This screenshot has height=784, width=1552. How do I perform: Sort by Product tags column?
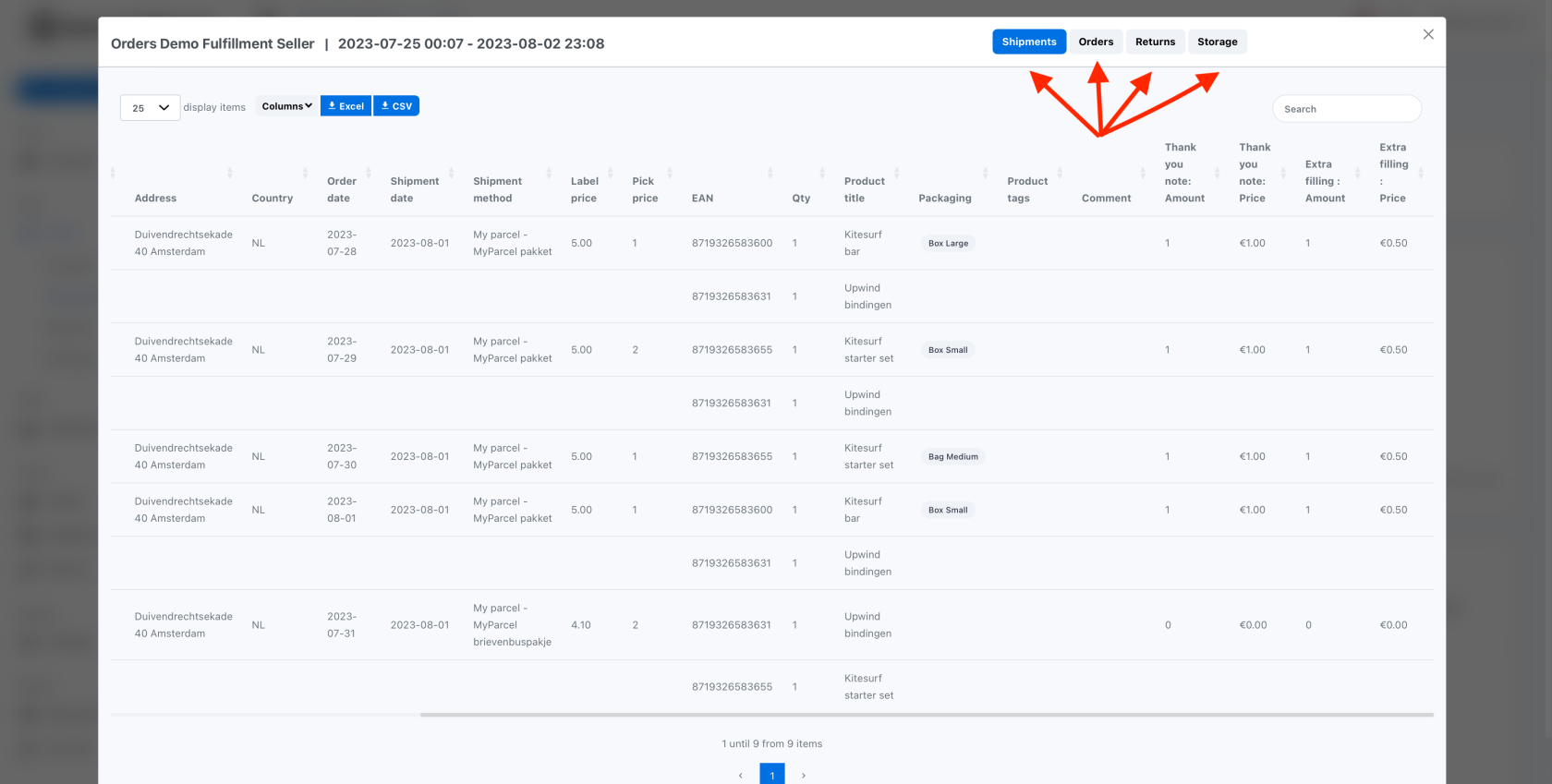(1027, 189)
